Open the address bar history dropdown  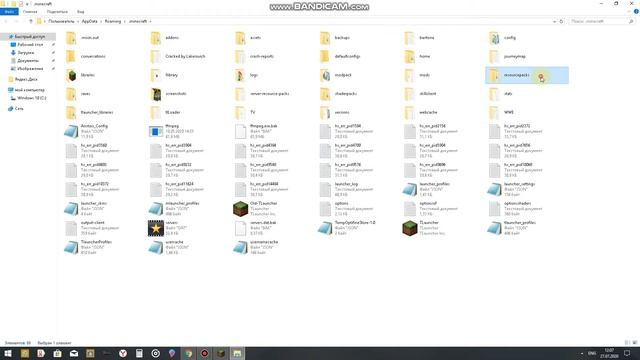pyautogui.click(x=554, y=21)
